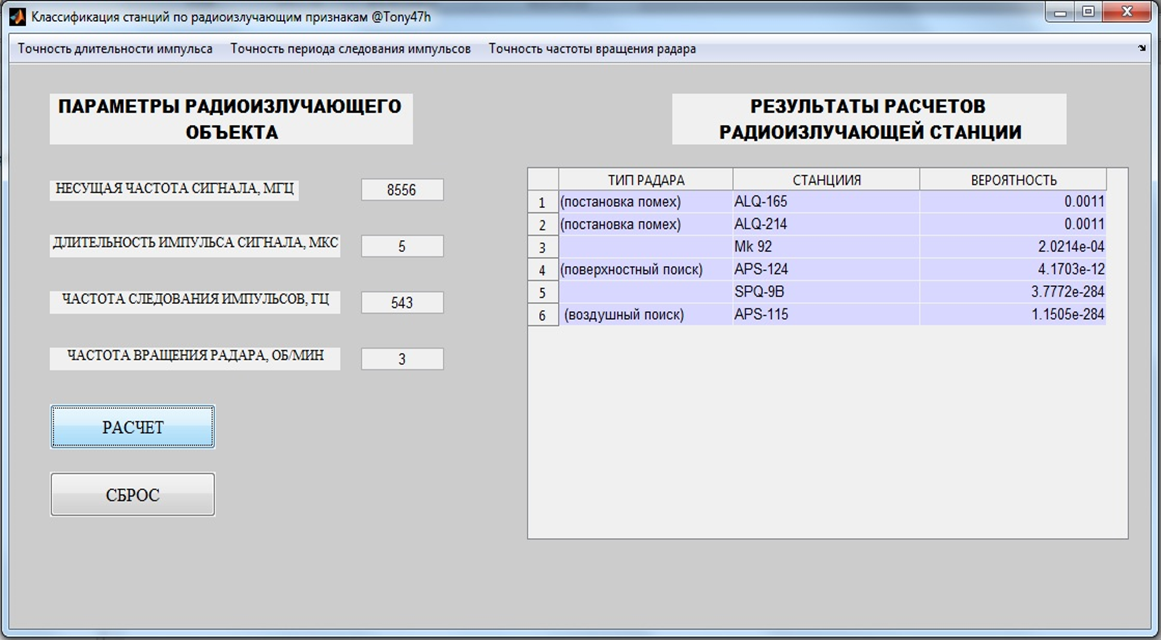Select the ALQ-165 station cell
This screenshot has width=1161, height=640.
coord(826,201)
